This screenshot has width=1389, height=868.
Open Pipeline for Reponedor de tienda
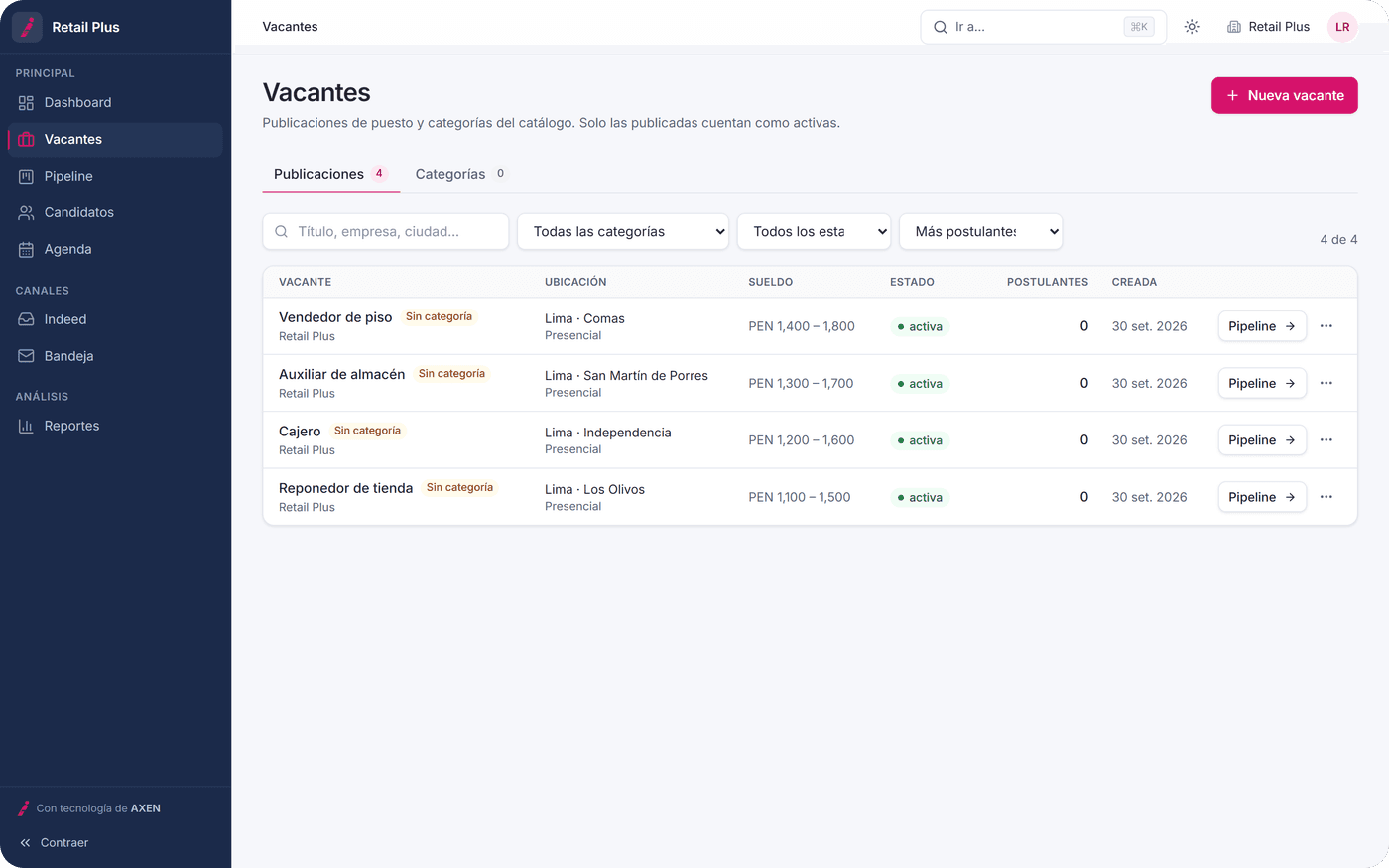click(1262, 497)
